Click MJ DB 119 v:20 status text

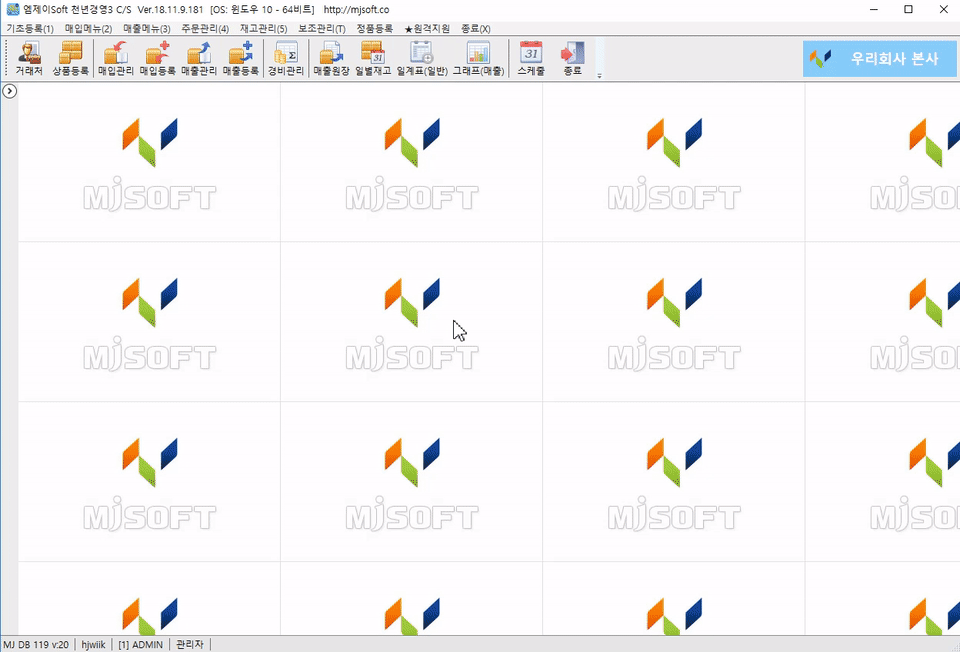click(x=36, y=645)
